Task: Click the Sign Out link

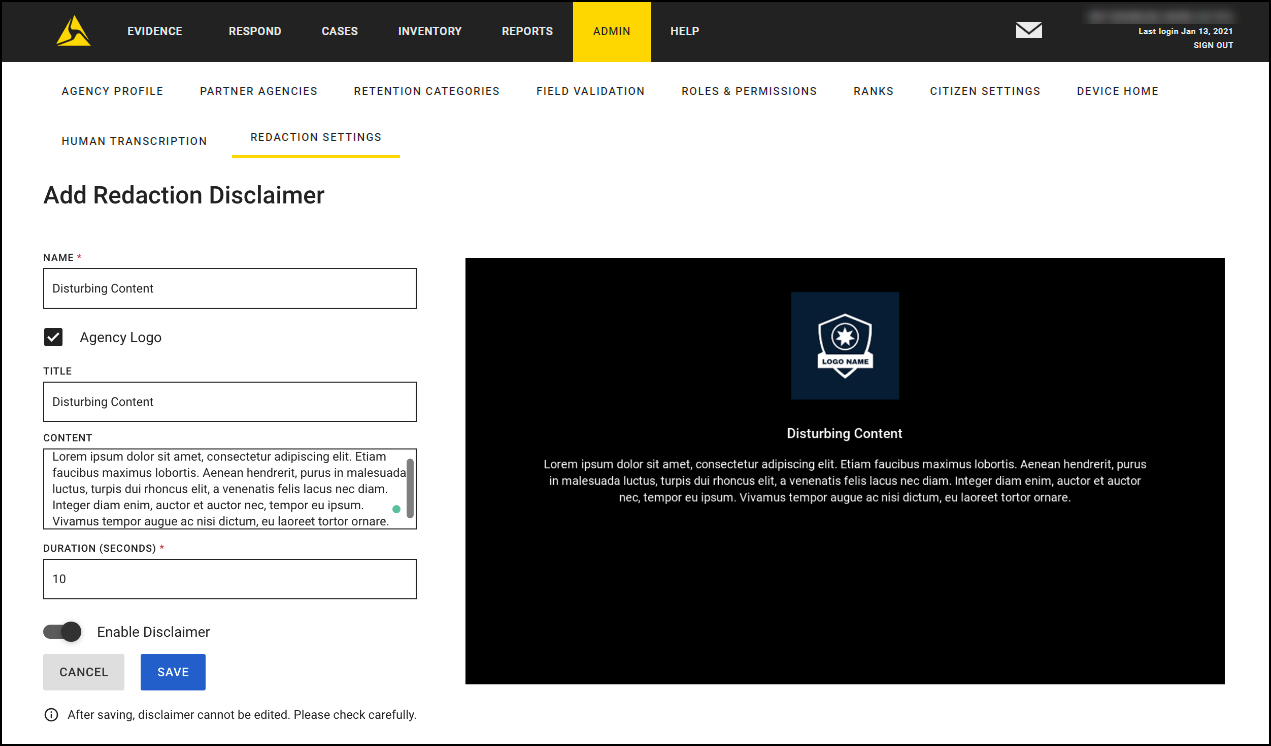Action: click(1212, 45)
